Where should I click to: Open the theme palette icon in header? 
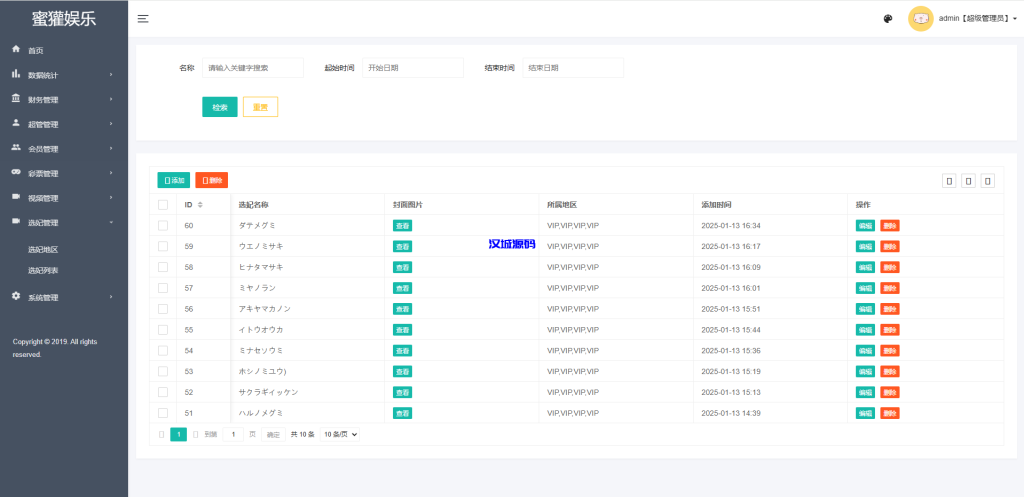click(887, 18)
